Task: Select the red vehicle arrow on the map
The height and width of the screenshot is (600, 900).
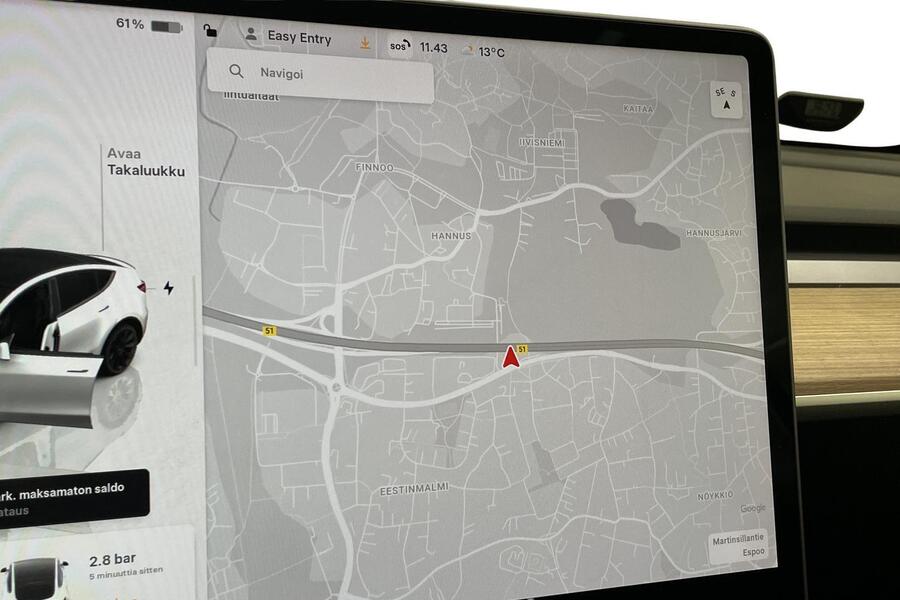Action: [509, 358]
